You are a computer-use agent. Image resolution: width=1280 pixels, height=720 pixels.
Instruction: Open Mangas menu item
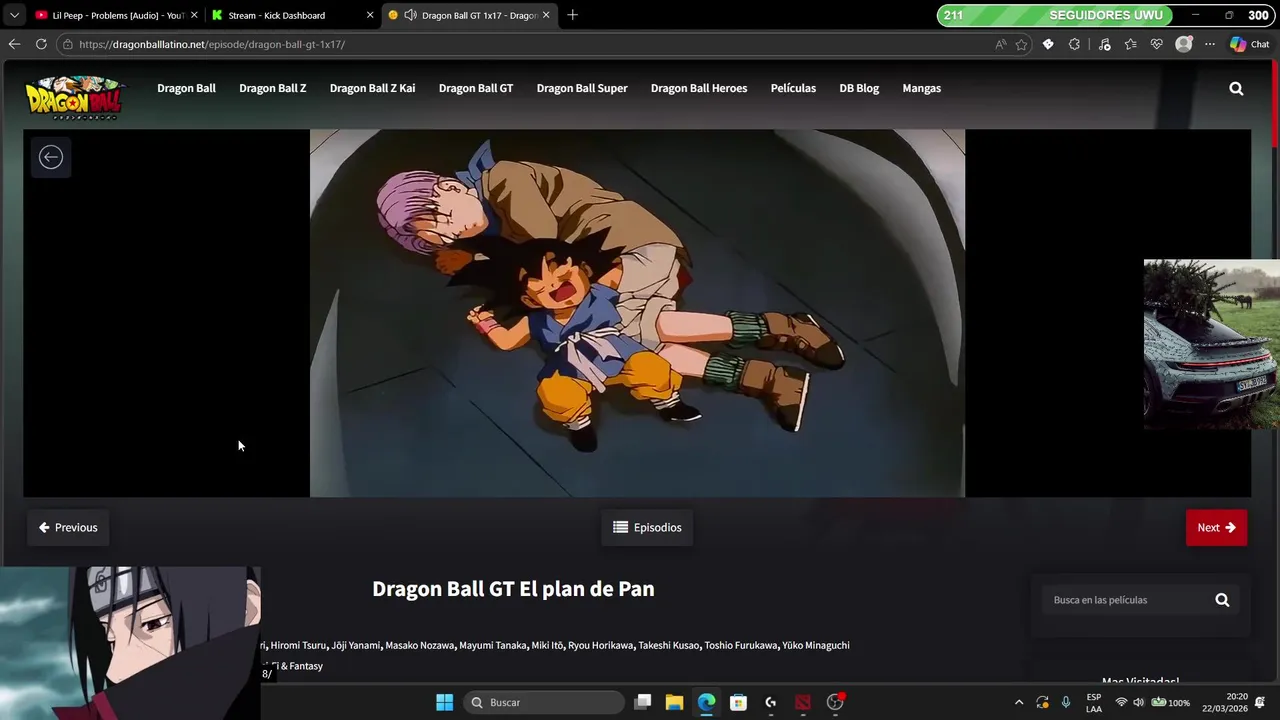pyautogui.click(x=921, y=88)
